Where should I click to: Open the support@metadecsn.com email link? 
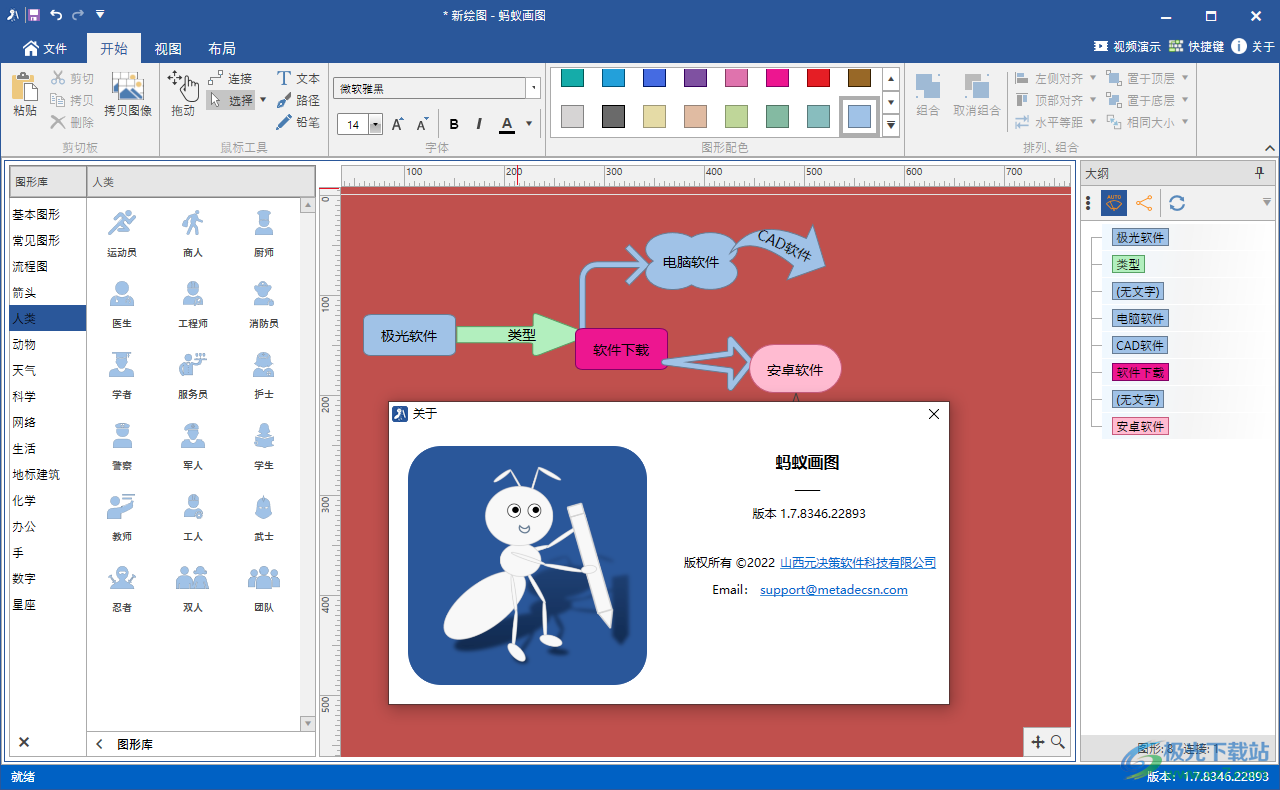(833, 590)
